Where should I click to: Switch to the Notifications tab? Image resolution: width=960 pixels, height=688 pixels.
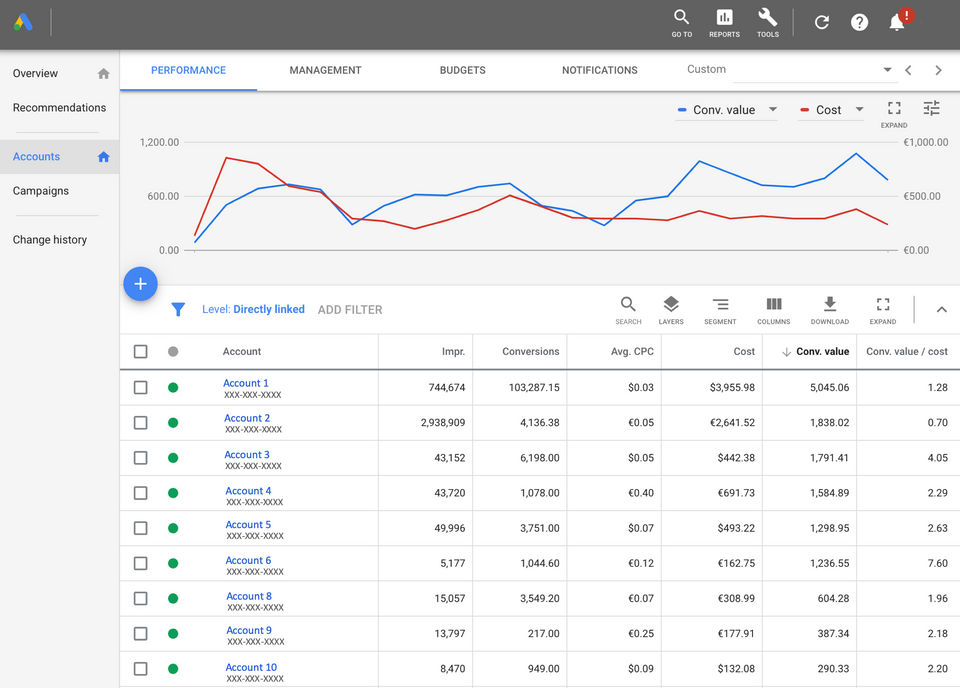pyautogui.click(x=600, y=70)
